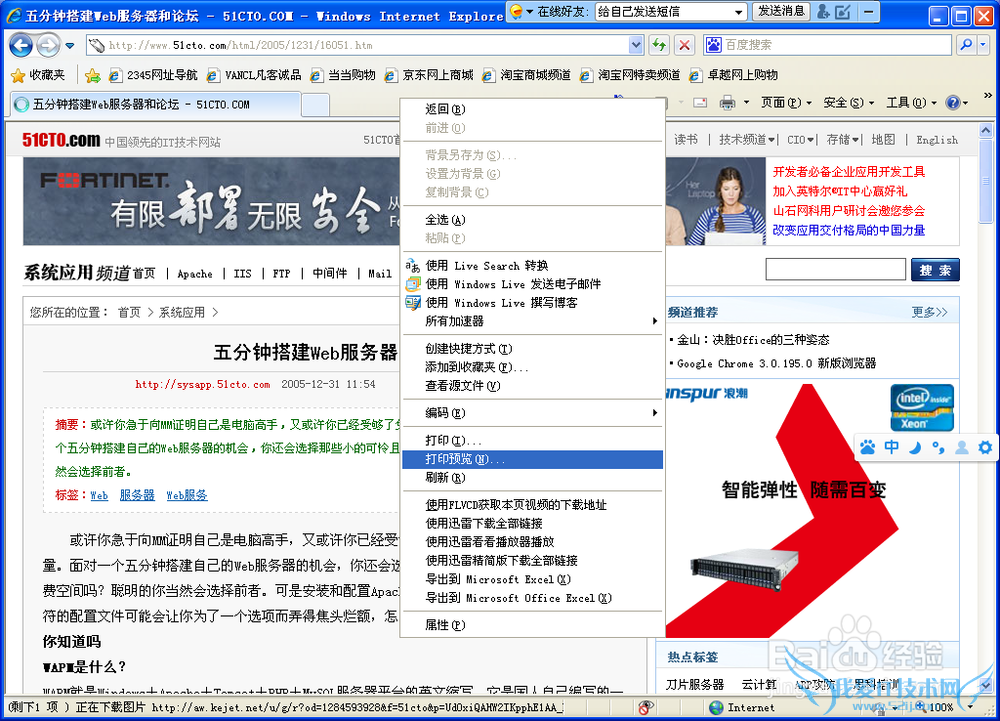Choose 导出到 Microsoft Excel(X) entry
This screenshot has height=721, width=1000.
point(533,580)
